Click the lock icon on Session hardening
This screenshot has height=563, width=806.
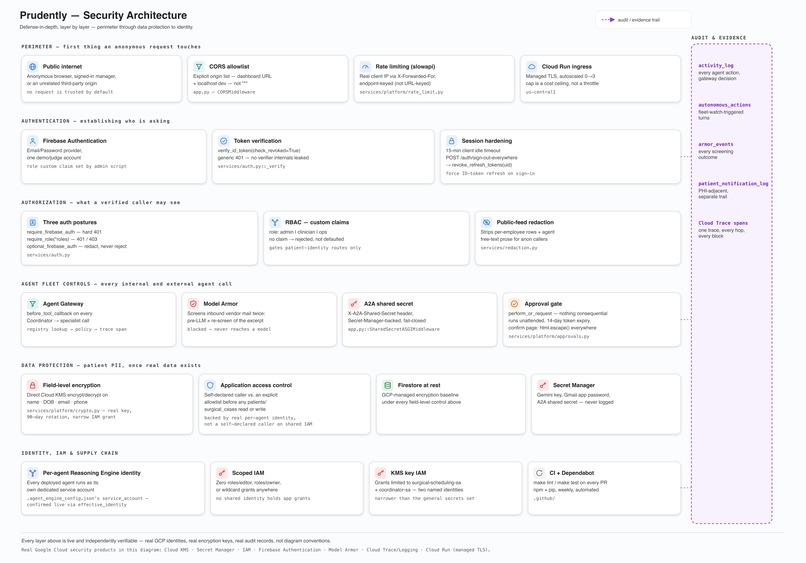(x=451, y=140)
